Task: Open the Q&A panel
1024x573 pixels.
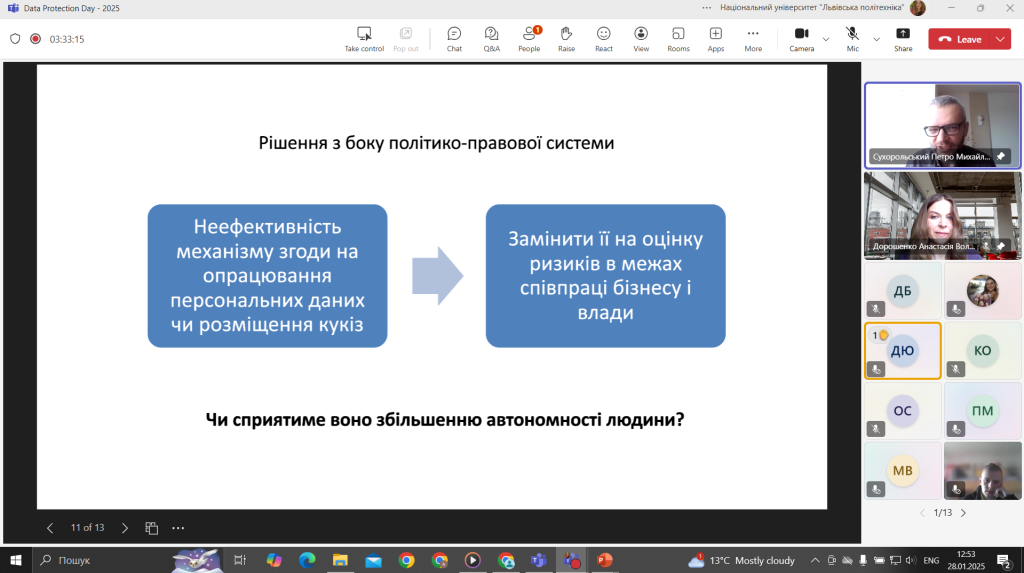Action: tap(491, 39)
